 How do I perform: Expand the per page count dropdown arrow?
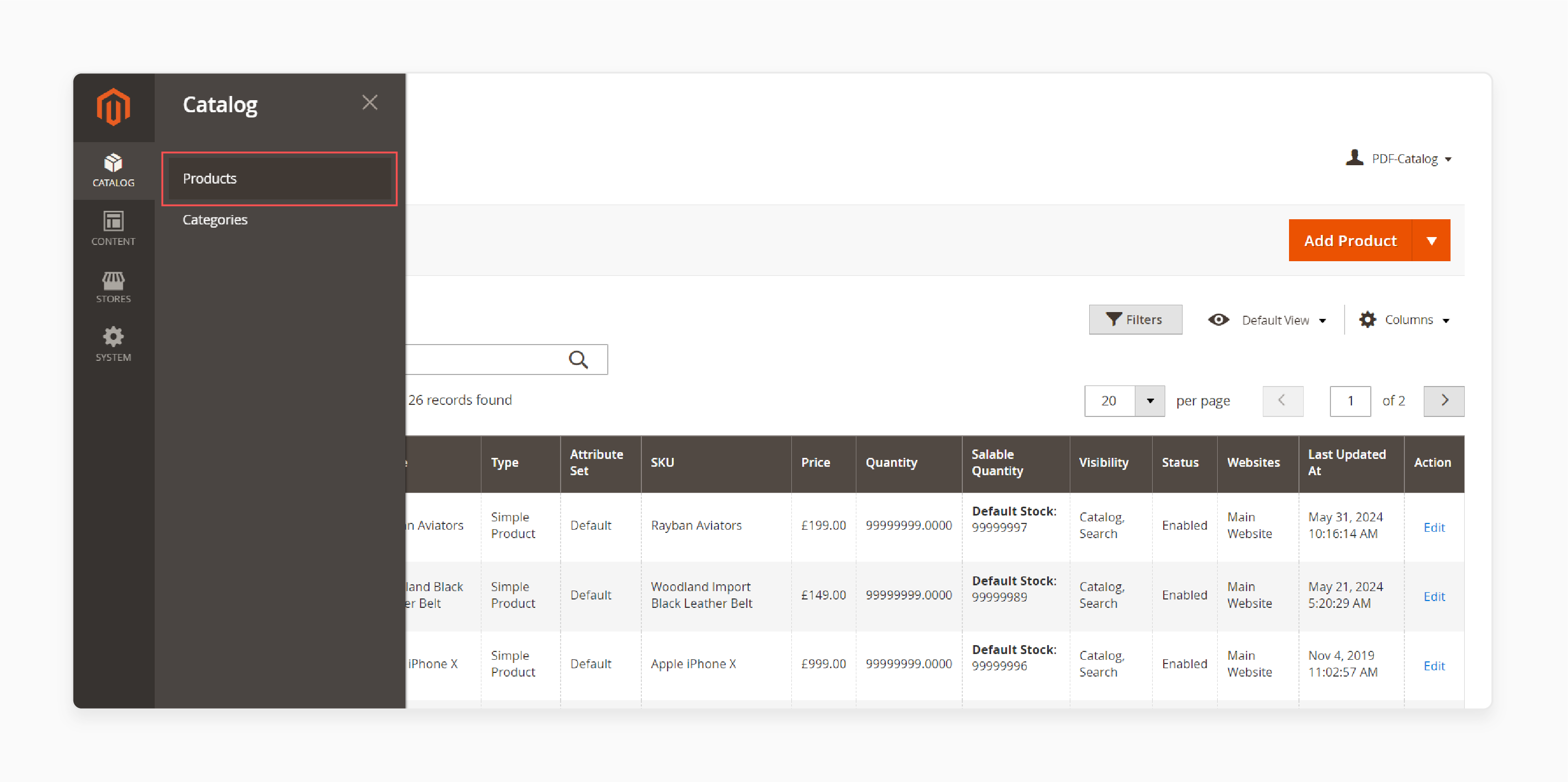coord(1150,401)
